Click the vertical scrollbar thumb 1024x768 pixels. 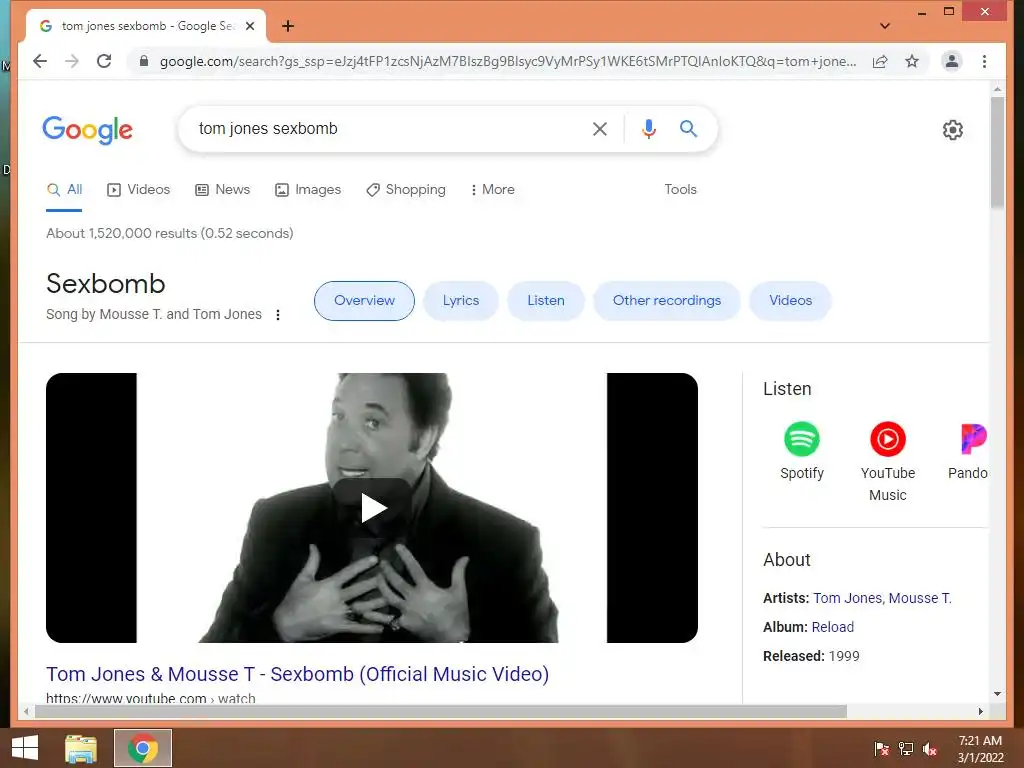tap(997, 152)
